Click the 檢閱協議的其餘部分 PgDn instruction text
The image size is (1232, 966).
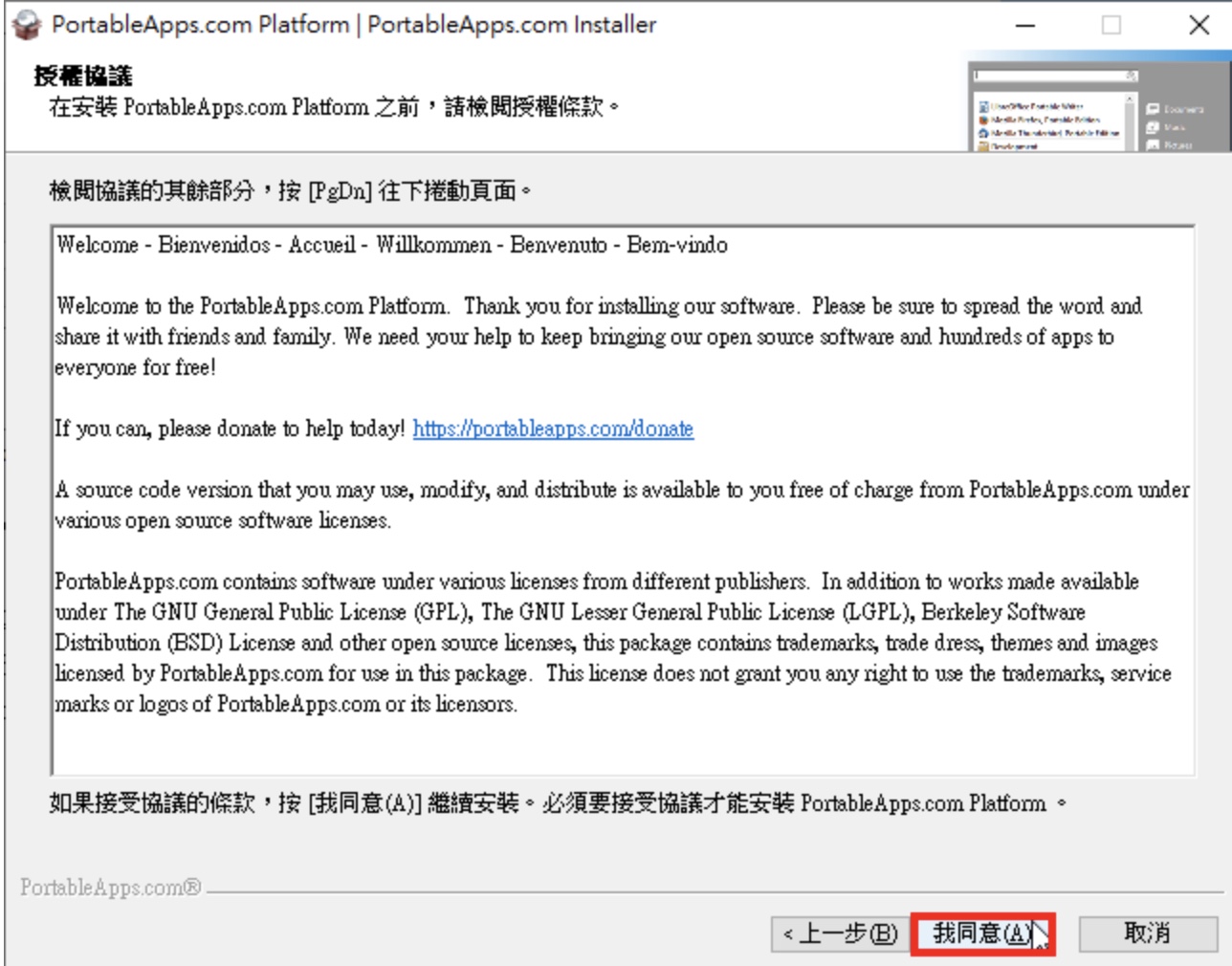coord(291,190)
